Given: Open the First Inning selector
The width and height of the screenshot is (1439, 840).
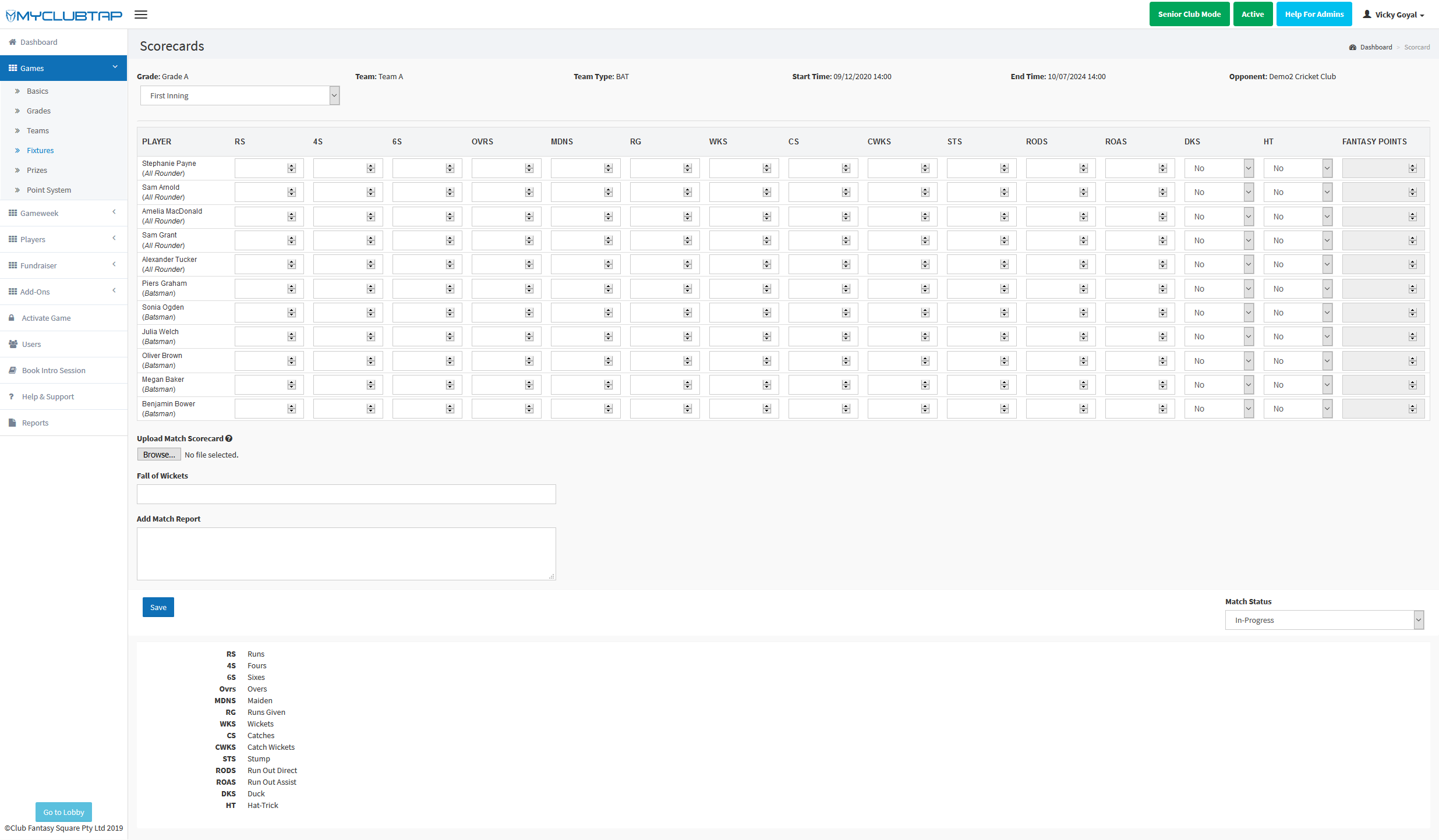Looking at the screenshot, I should [239, 95].
